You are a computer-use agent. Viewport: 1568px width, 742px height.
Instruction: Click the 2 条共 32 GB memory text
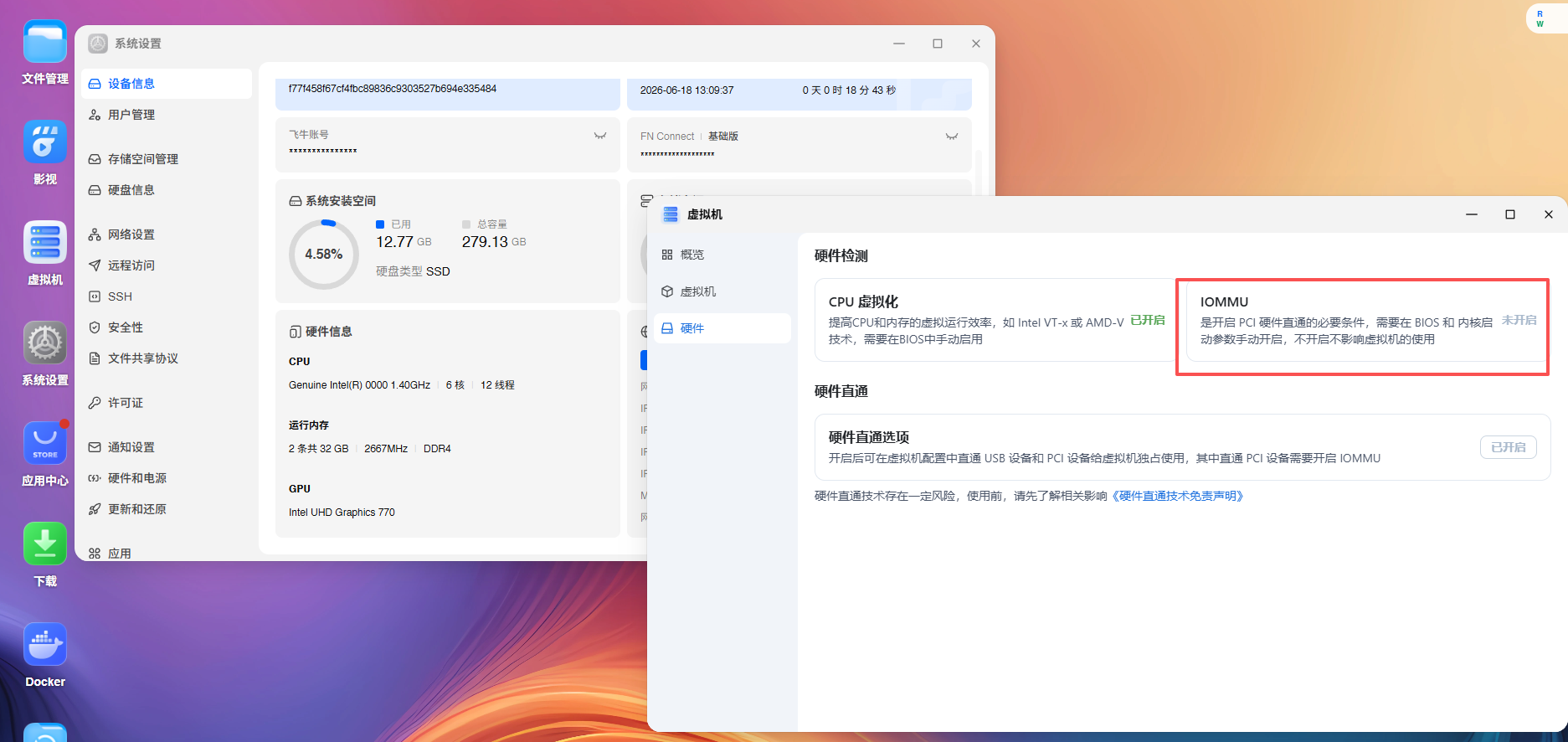(318, 449)
